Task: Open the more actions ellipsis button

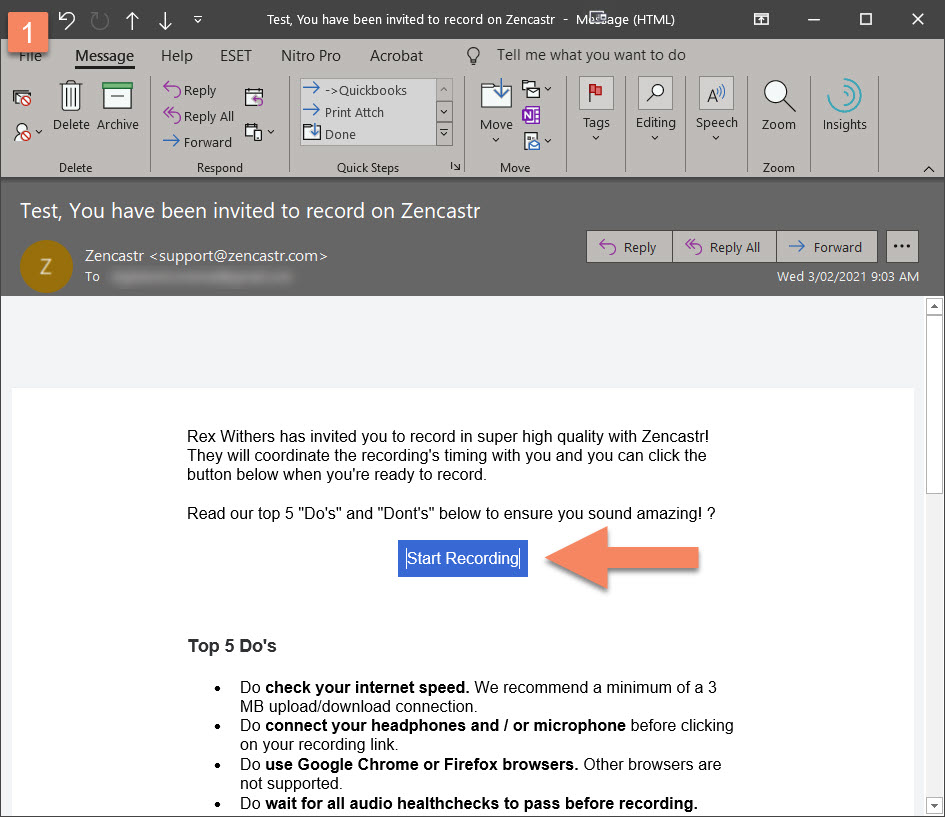Action: click(902, 246)
